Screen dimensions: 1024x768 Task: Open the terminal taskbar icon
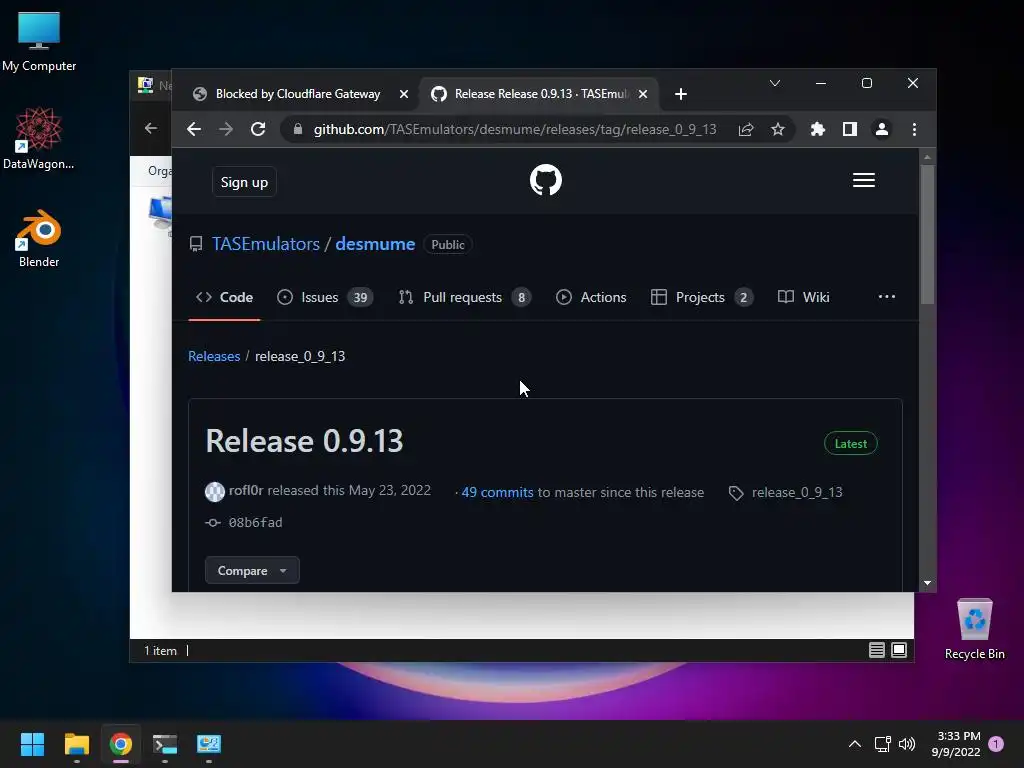165,744
